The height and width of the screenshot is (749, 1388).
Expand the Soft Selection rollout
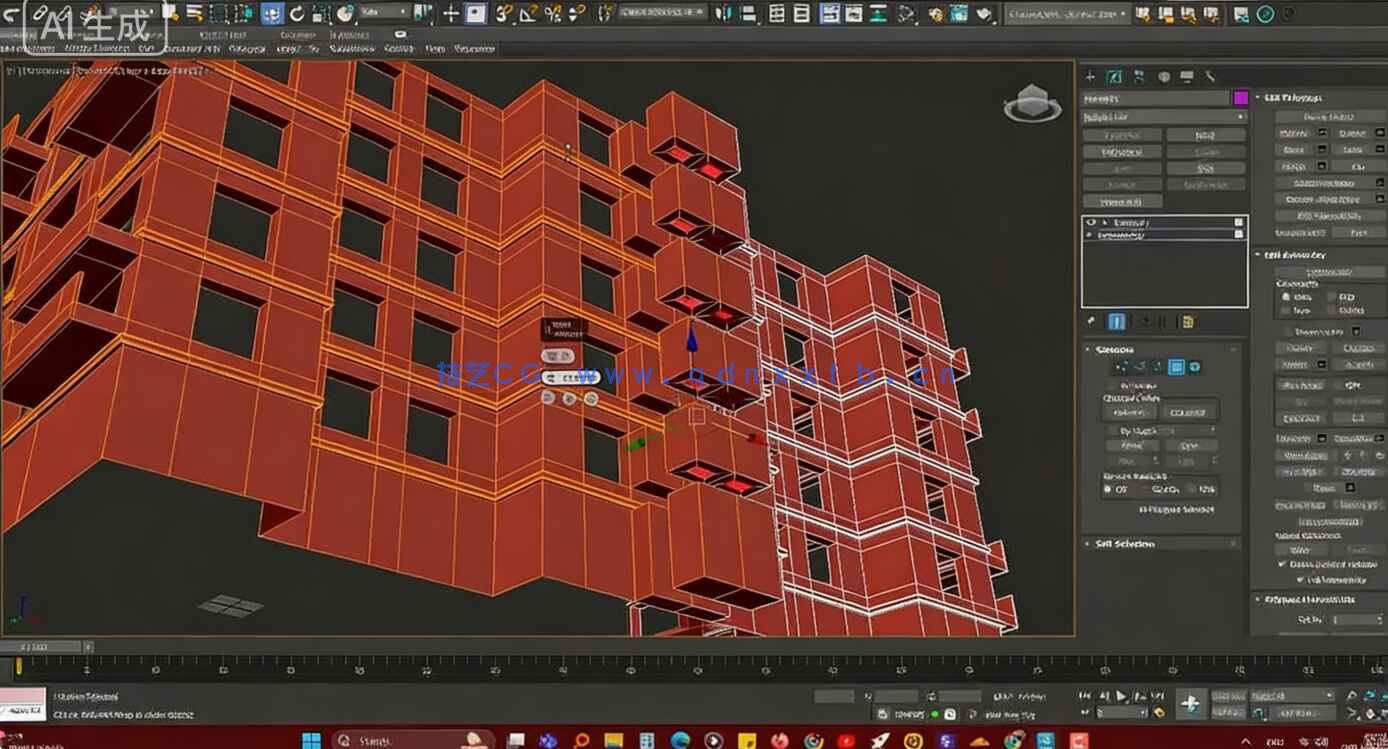(x=1125, y=543)
